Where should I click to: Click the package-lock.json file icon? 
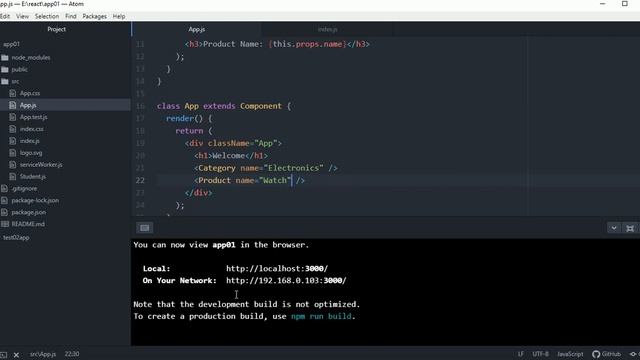click(4, 200)
